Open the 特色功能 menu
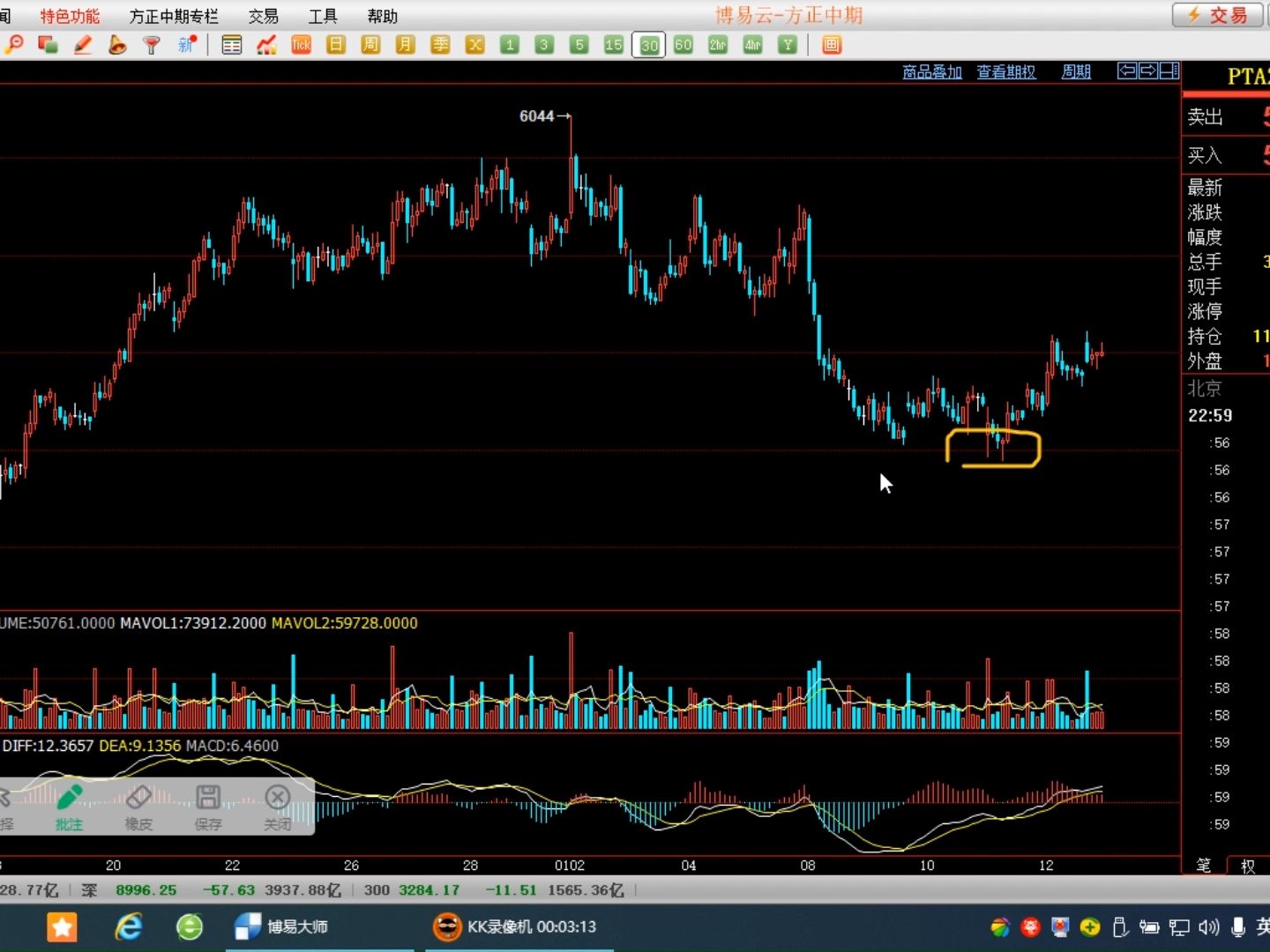Viewport: 1270px width, 952px height. (x=70, y=16)
